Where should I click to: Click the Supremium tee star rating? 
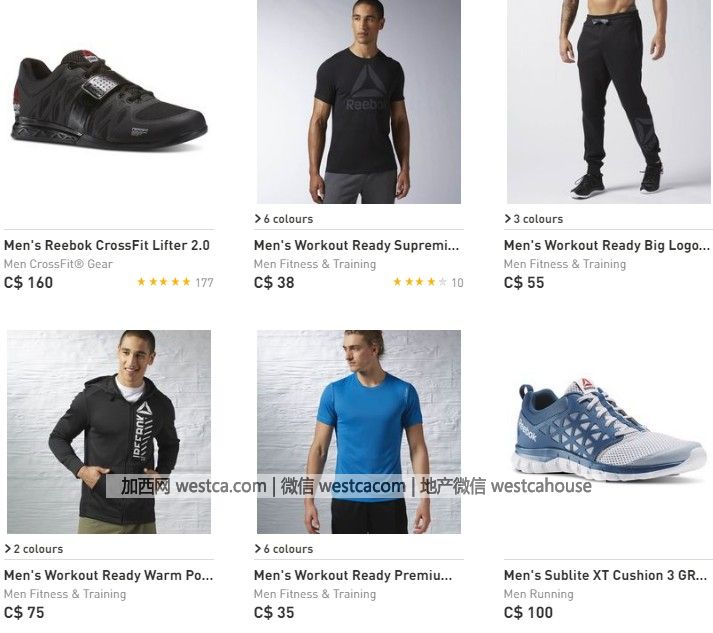coord(427,282)
